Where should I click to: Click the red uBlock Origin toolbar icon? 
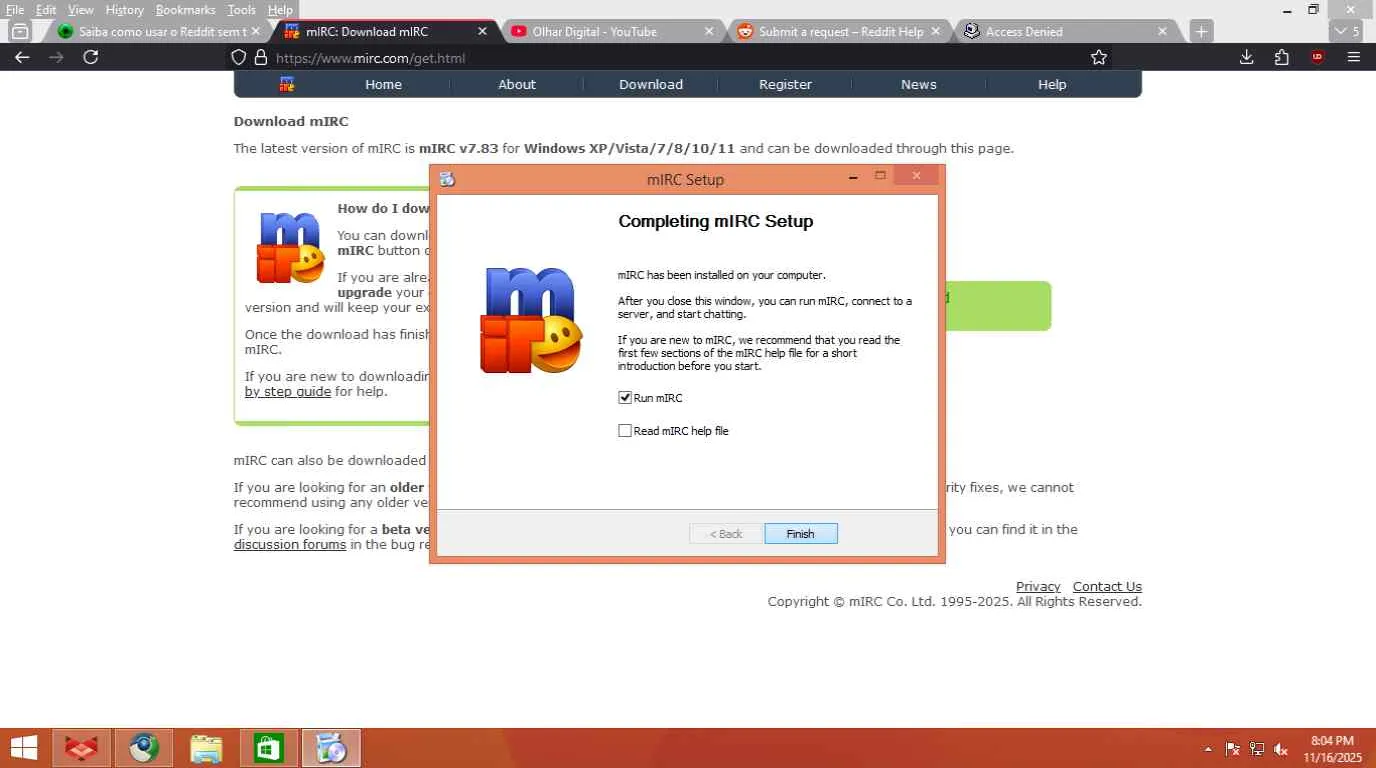1317,57
